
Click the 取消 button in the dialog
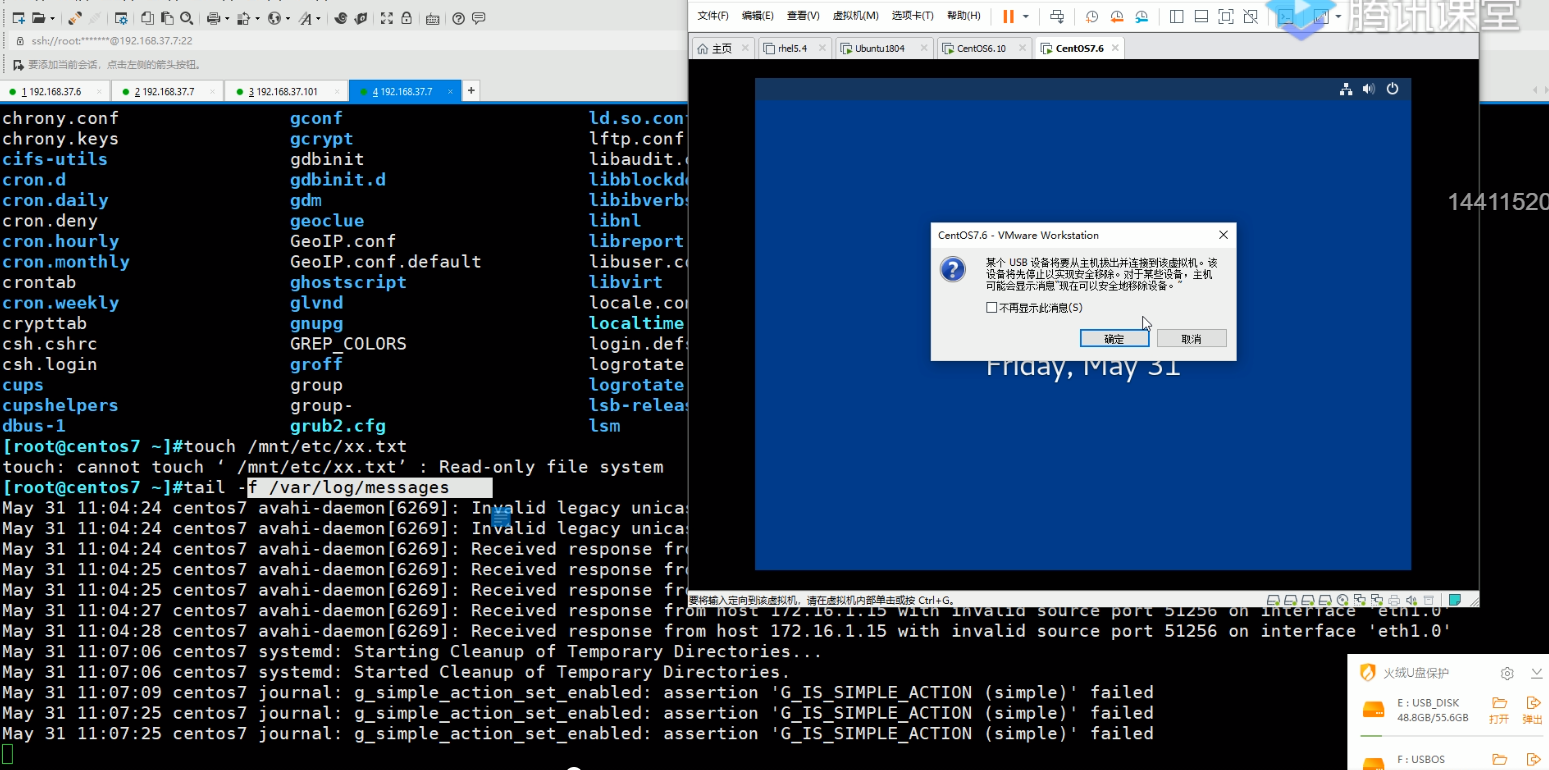(x=1191, y=339)
